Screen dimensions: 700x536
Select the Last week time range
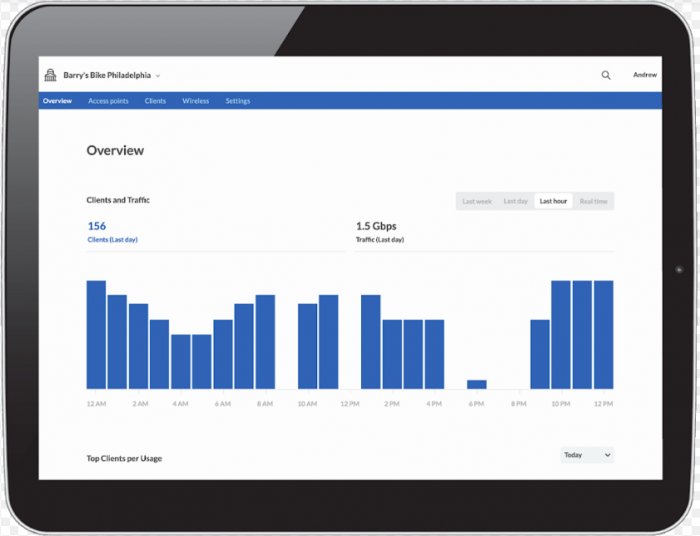(x=476, y=201)
